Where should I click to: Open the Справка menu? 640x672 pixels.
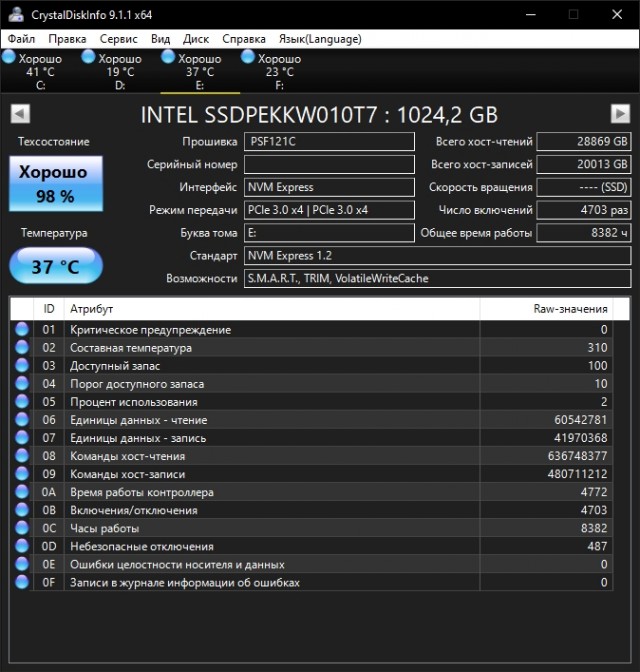(x=244, y=39)
